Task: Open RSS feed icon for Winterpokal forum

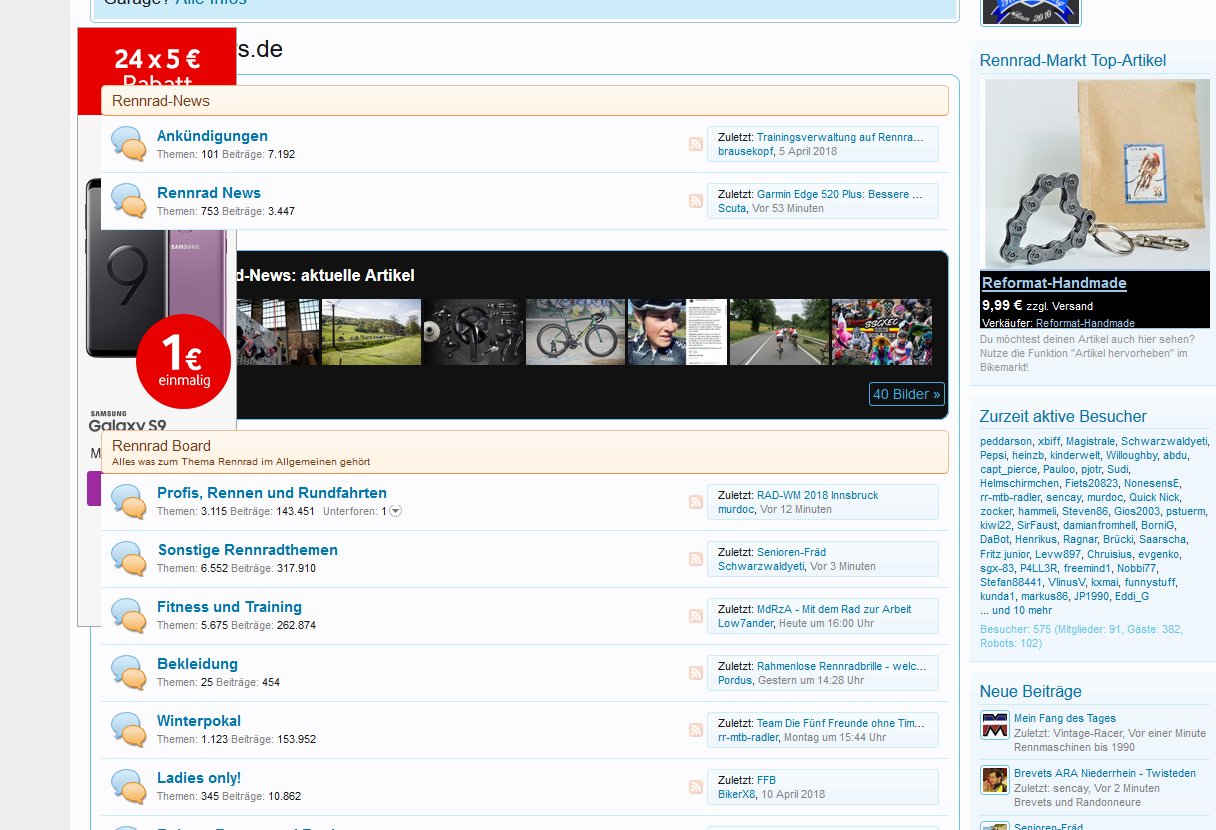Action: coord(696,730)
